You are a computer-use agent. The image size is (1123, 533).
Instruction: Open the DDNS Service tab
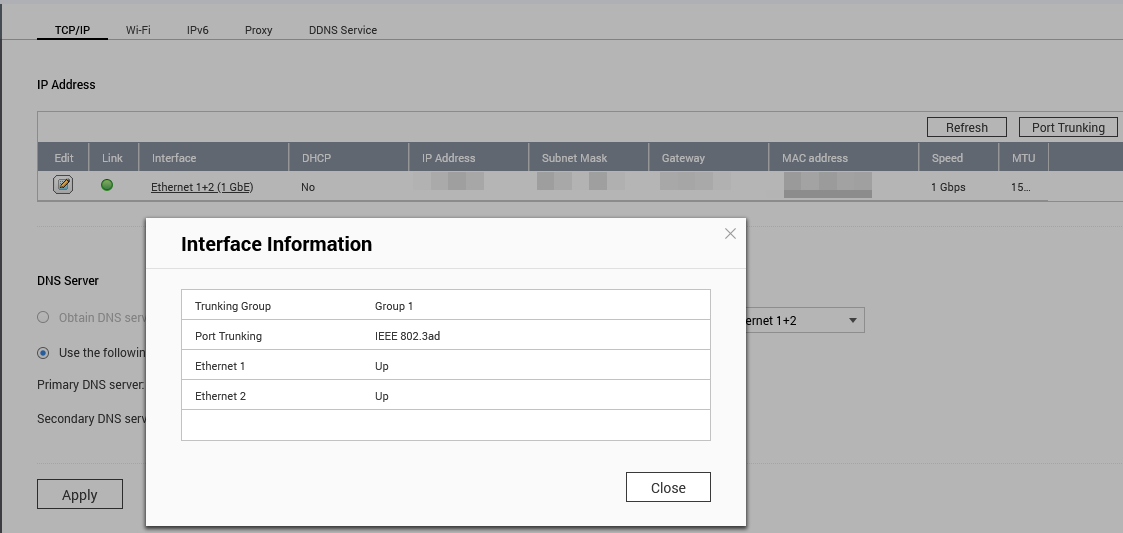pos(343,30)
